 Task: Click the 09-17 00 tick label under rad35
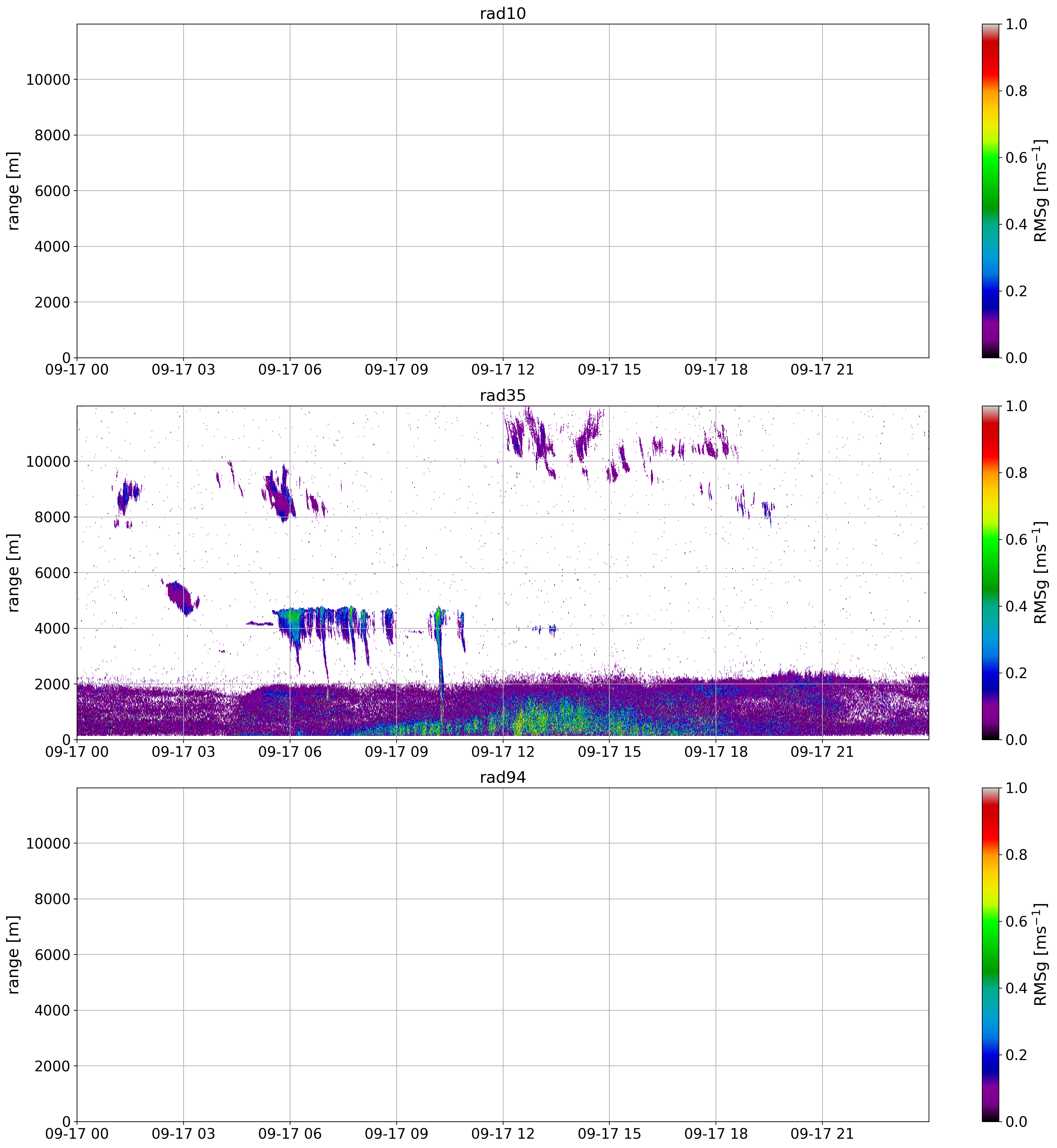[x=77, y=752]
